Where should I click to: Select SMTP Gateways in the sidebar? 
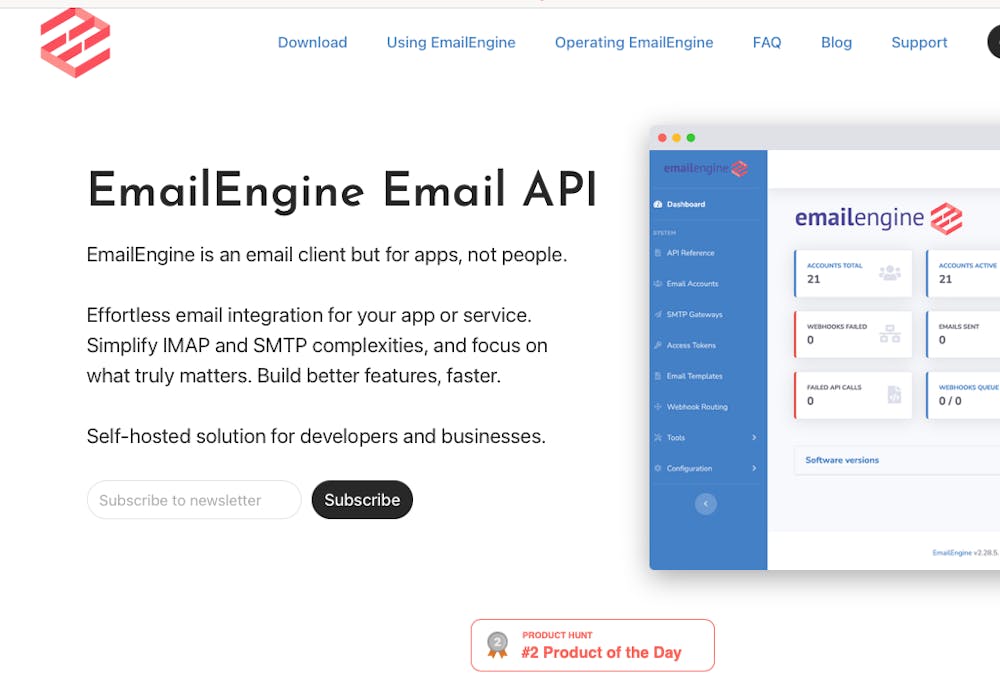(695, 314)
